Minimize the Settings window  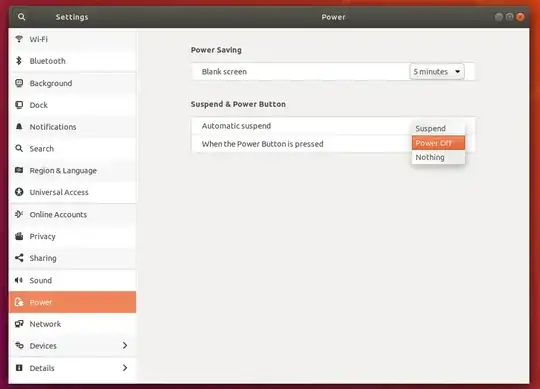498,17
